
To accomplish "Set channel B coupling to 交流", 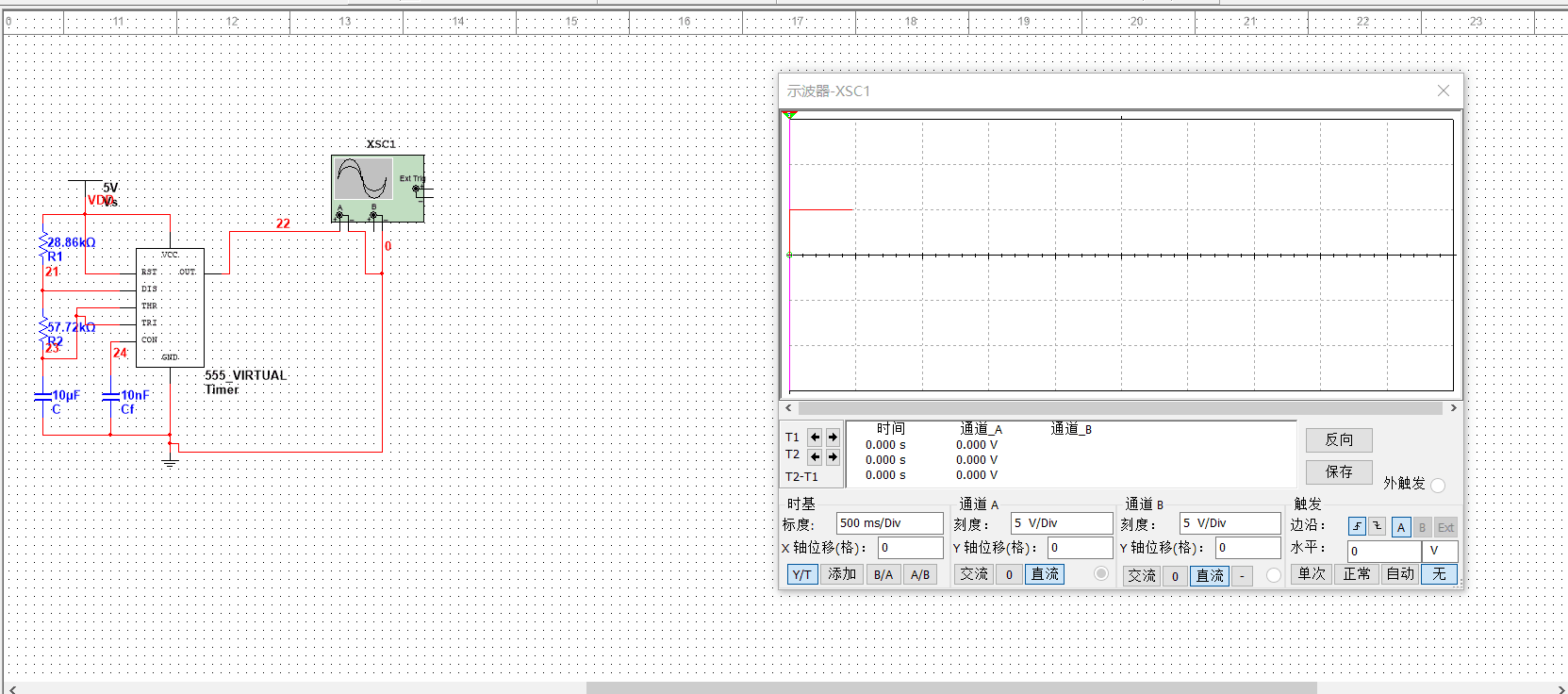I will coord(1142,575).
